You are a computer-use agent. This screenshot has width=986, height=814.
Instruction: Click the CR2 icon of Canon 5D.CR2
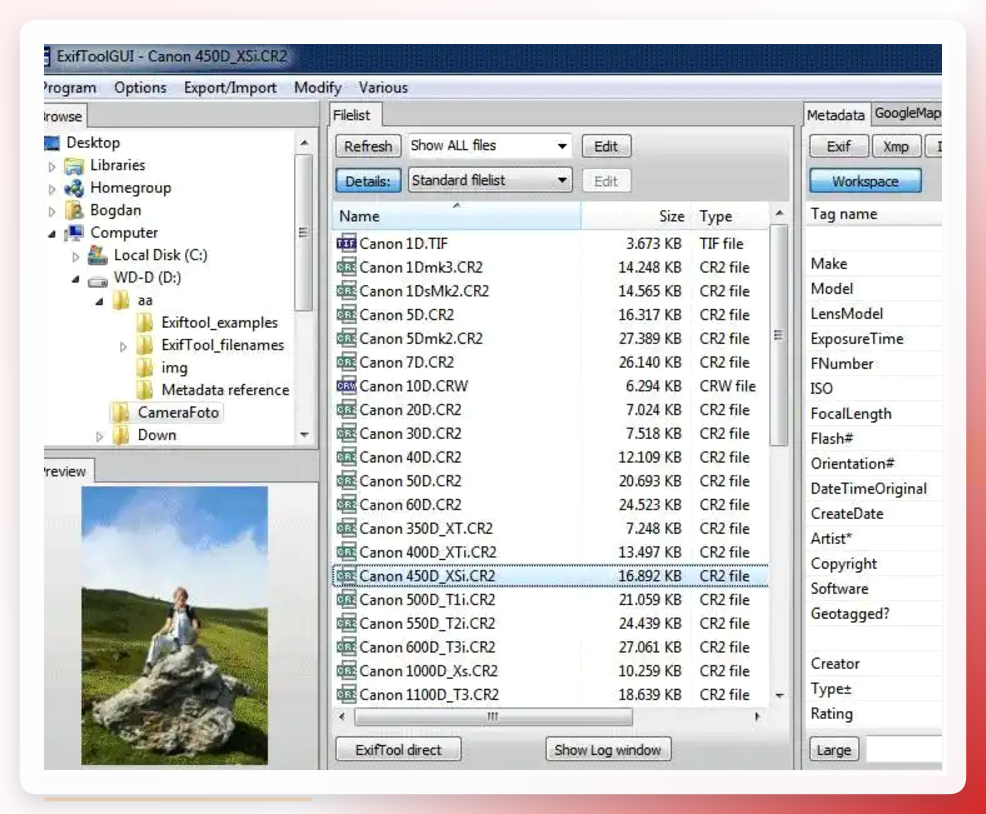click(346, 315)
